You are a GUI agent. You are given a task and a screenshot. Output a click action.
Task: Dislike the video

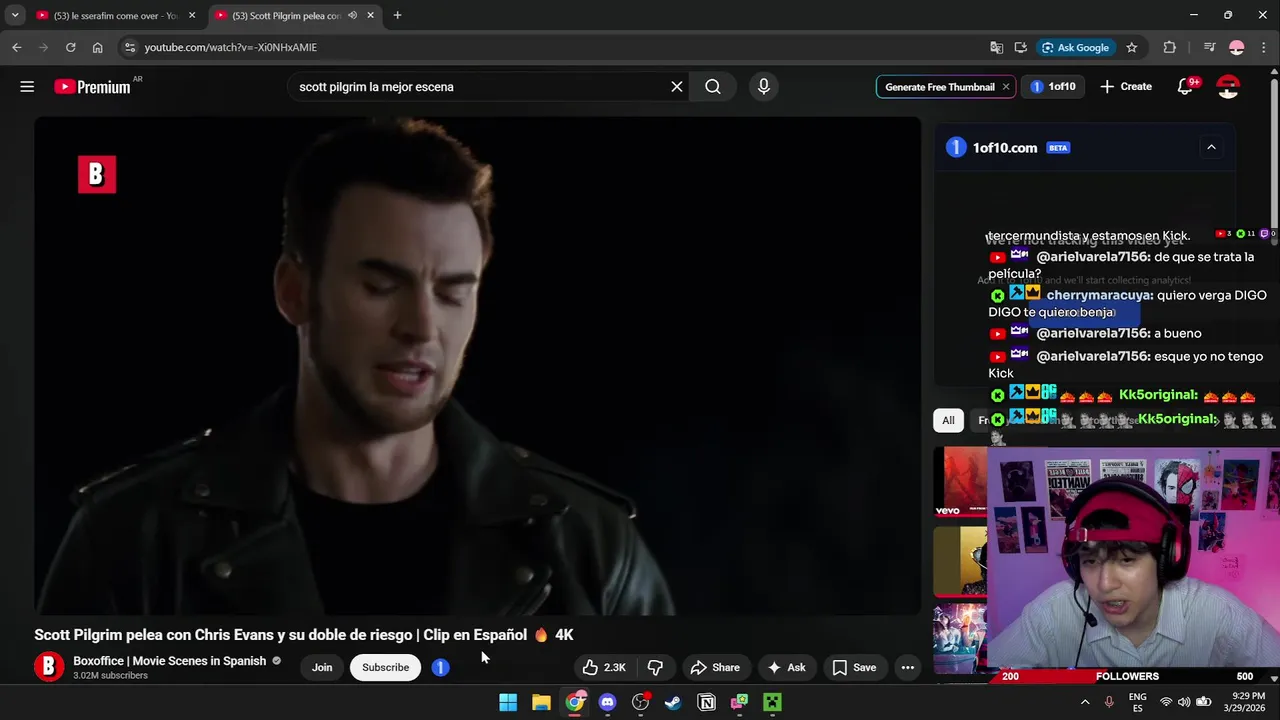pyautogui.click(x=656, y=667)
